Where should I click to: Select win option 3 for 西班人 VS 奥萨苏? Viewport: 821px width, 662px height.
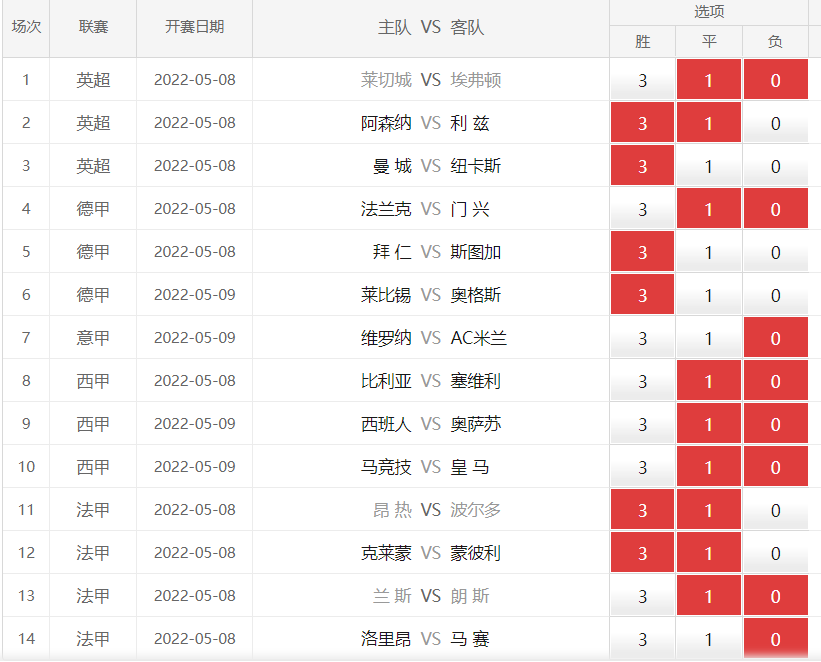(642, 423)
